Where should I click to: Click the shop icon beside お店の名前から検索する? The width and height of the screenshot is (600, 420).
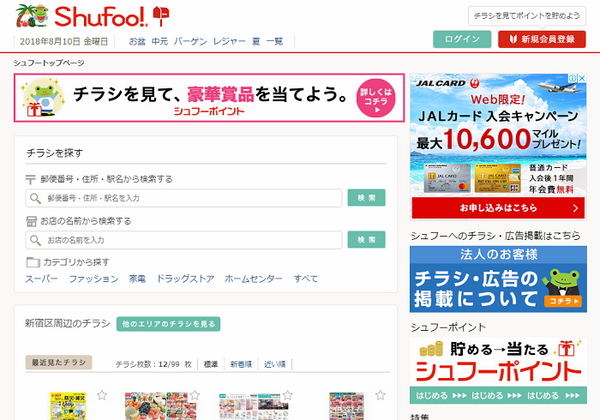click(x=31, y=221)
